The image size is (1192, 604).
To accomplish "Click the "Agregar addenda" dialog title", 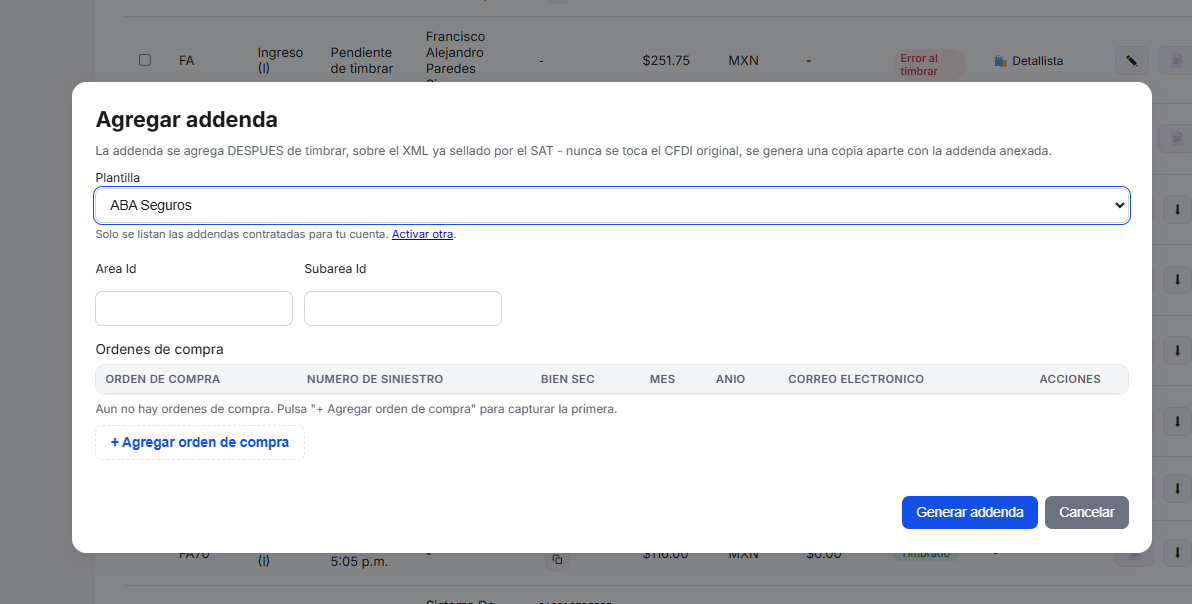I will pyautogui.click(x=186, y=120).
